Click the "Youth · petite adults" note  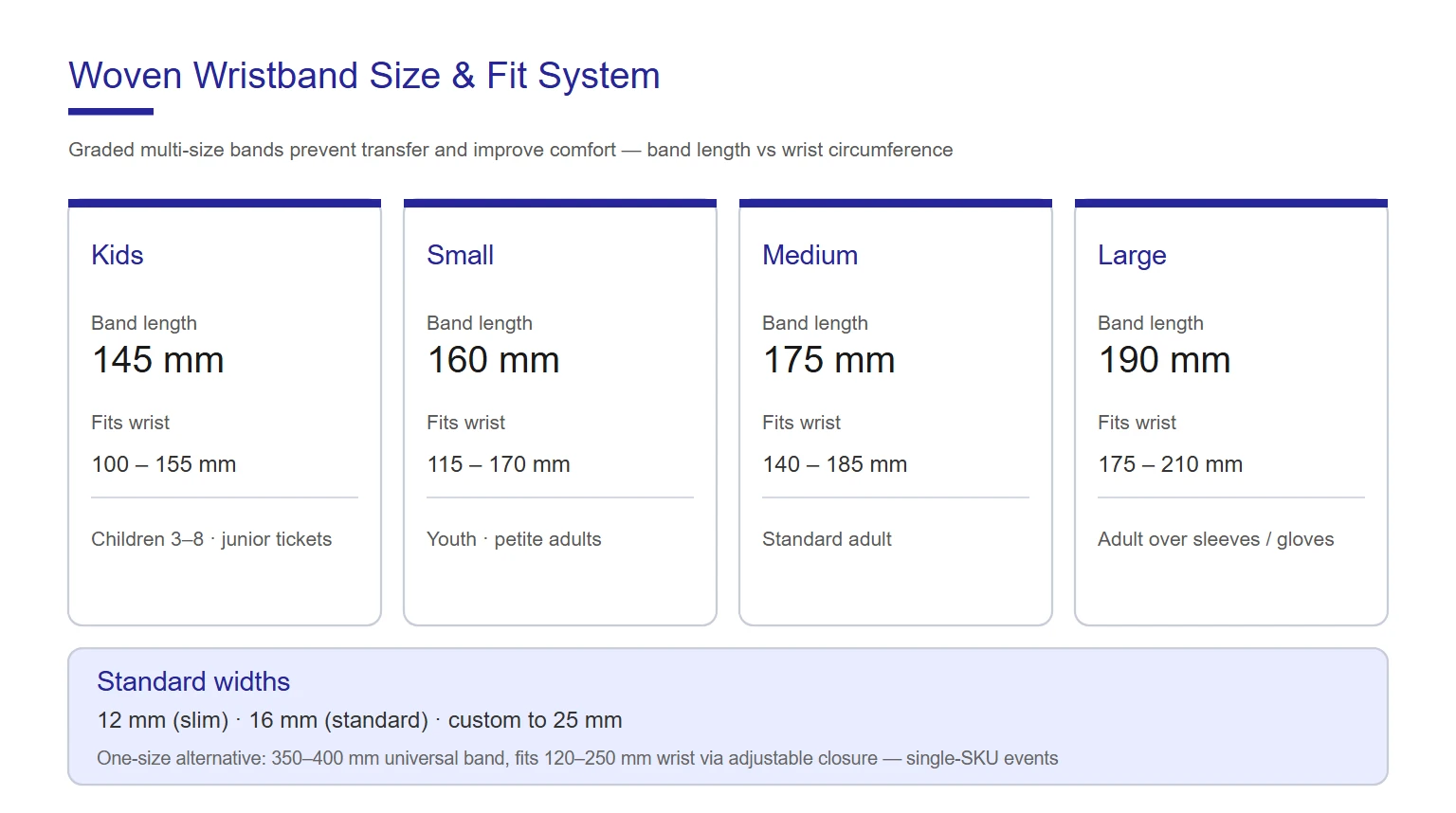[514, 539]
